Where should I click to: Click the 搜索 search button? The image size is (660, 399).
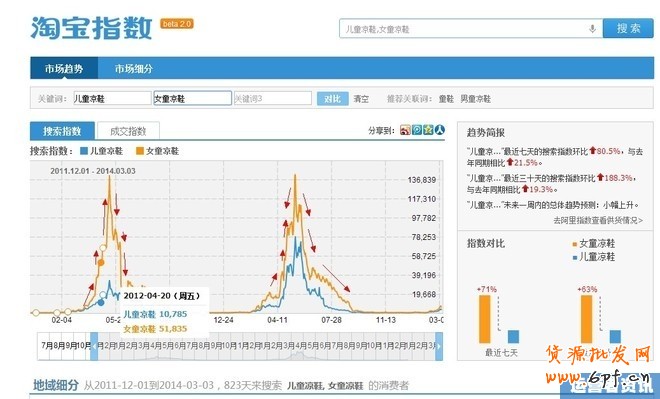(628, 29)
